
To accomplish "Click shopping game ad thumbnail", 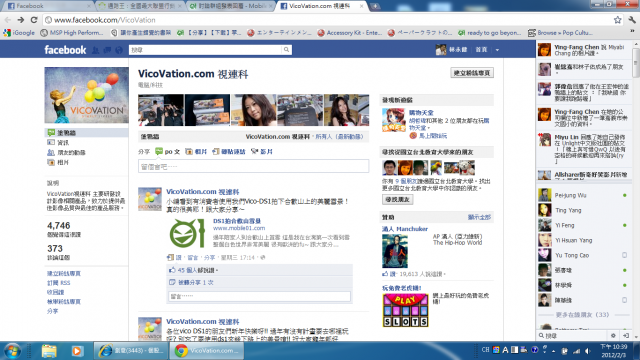I will 394,120.
